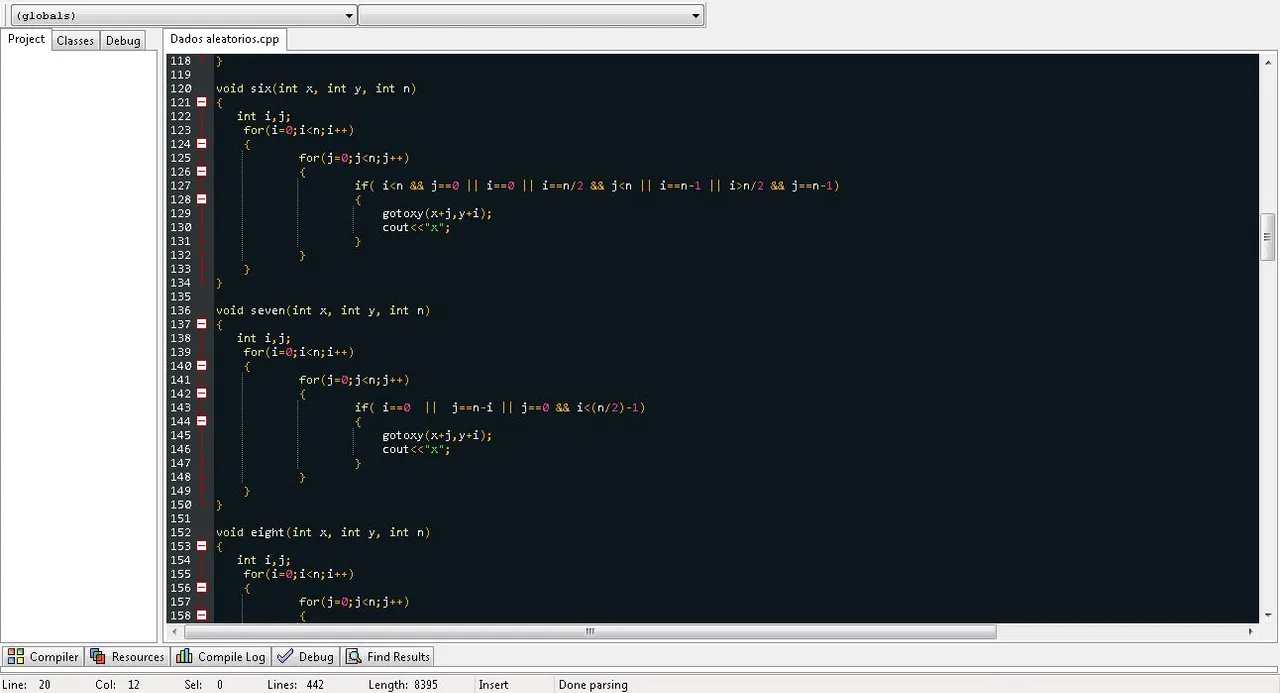Collapse code fold at line 158
The height and width of the screenshot is (693, 1280).
pyautogui.click(x=201, y=615)
